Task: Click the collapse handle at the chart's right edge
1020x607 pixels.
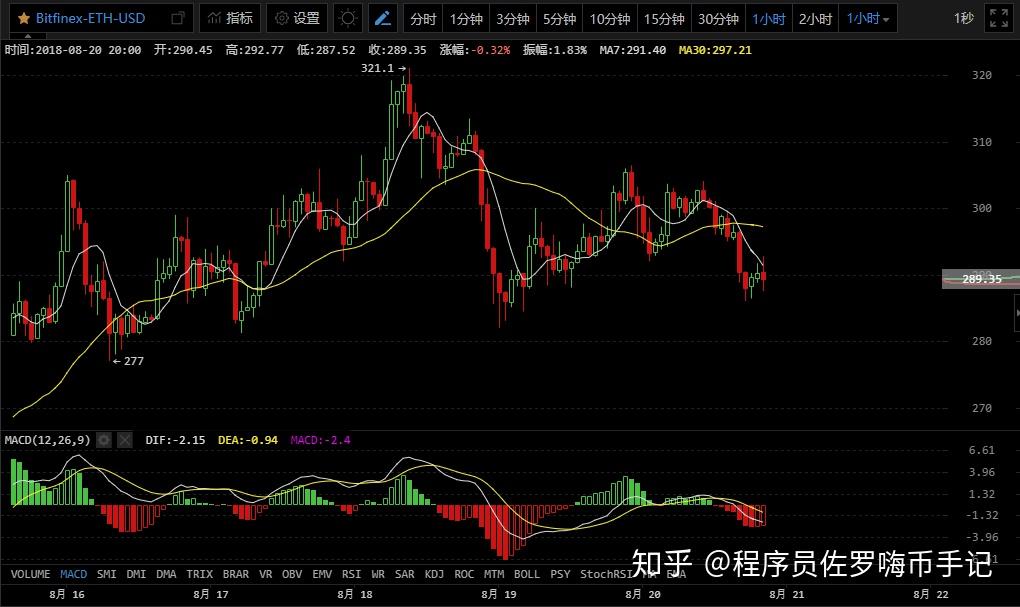Action: [1016, 314]
